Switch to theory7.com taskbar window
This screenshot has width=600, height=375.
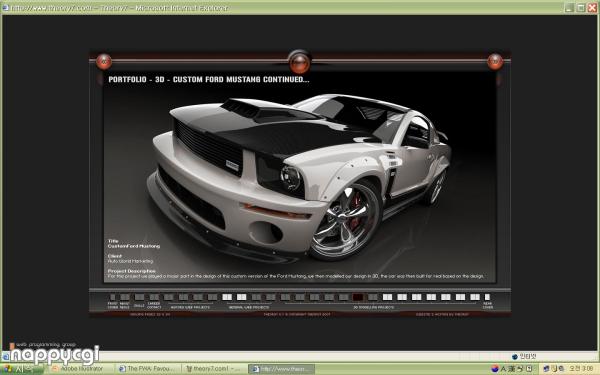point(214,368)
